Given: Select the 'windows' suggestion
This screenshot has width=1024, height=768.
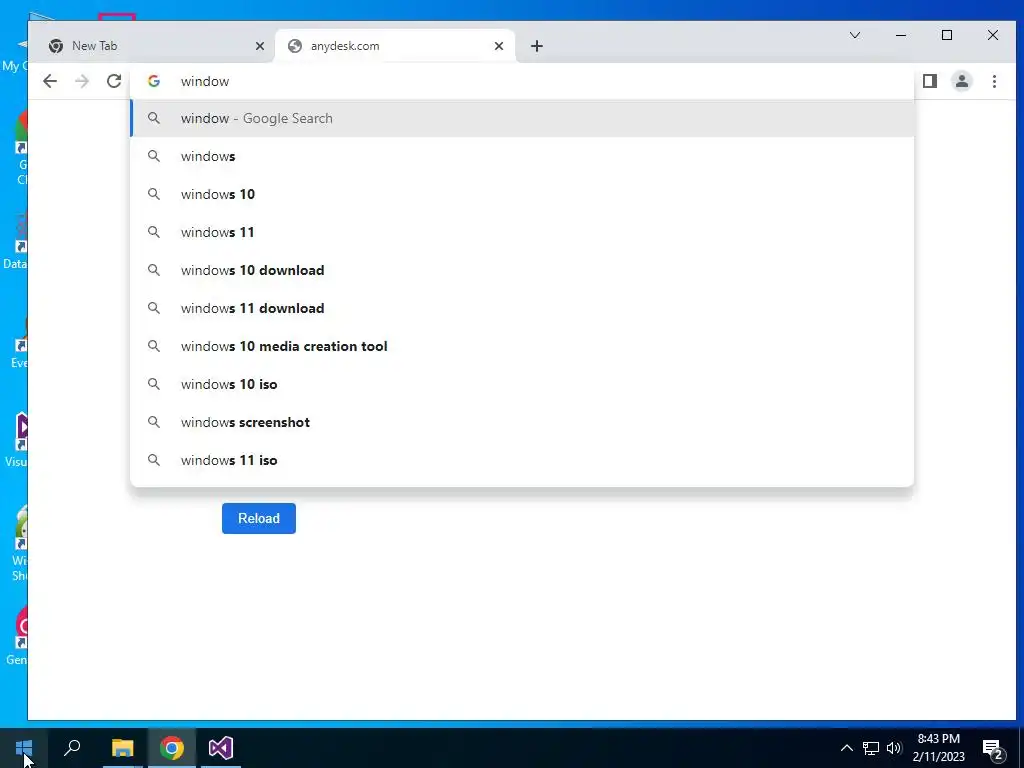Looking at the screenshot, I should [522, 156].
